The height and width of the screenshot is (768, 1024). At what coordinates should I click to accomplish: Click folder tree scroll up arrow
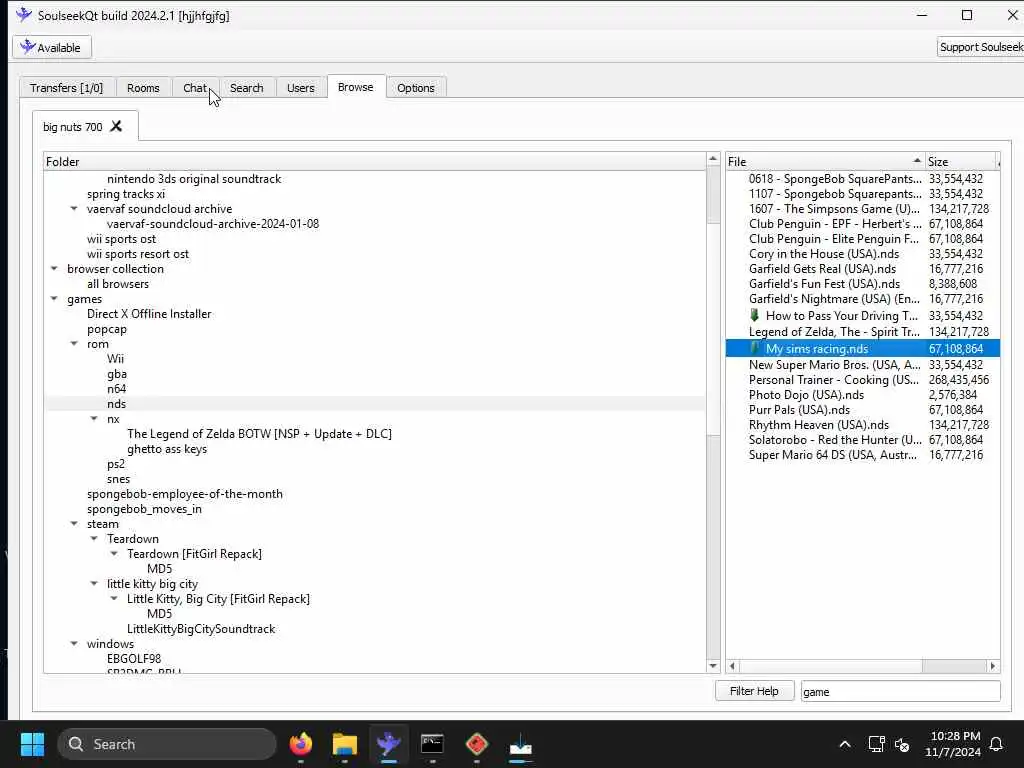713,159
